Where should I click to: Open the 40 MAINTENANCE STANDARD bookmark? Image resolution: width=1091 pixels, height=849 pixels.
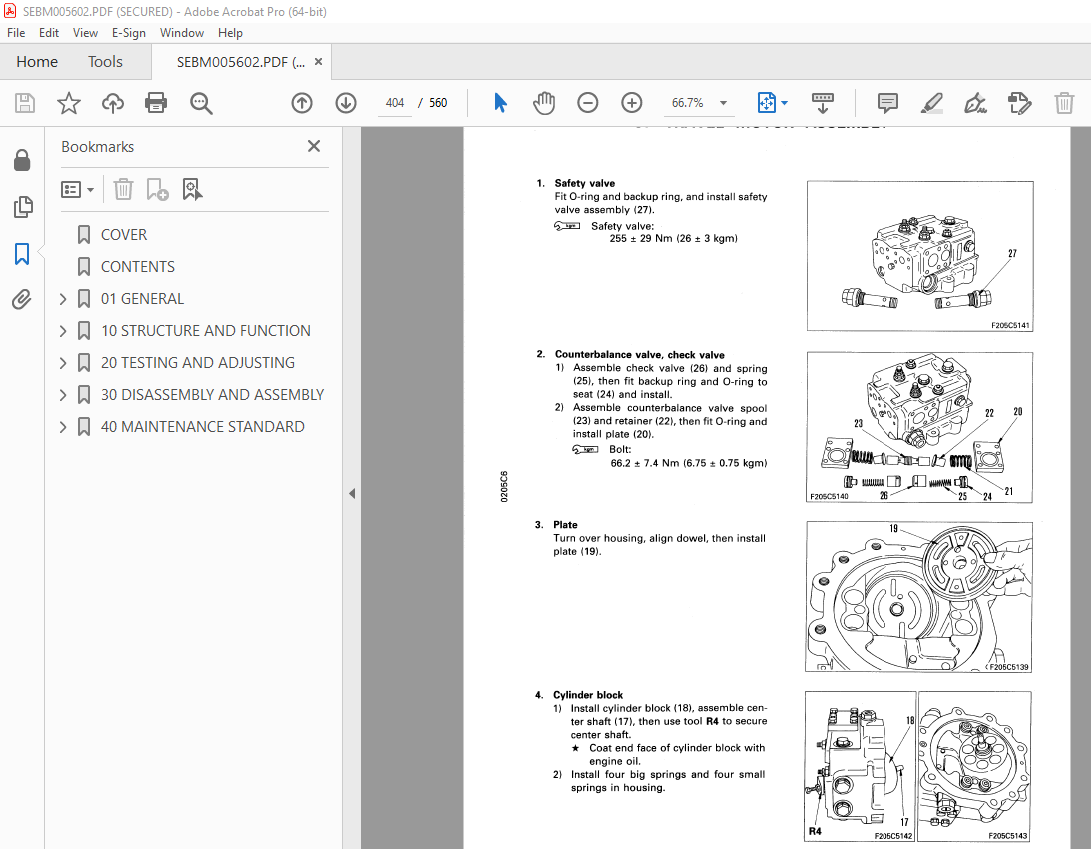pos(202,427)
